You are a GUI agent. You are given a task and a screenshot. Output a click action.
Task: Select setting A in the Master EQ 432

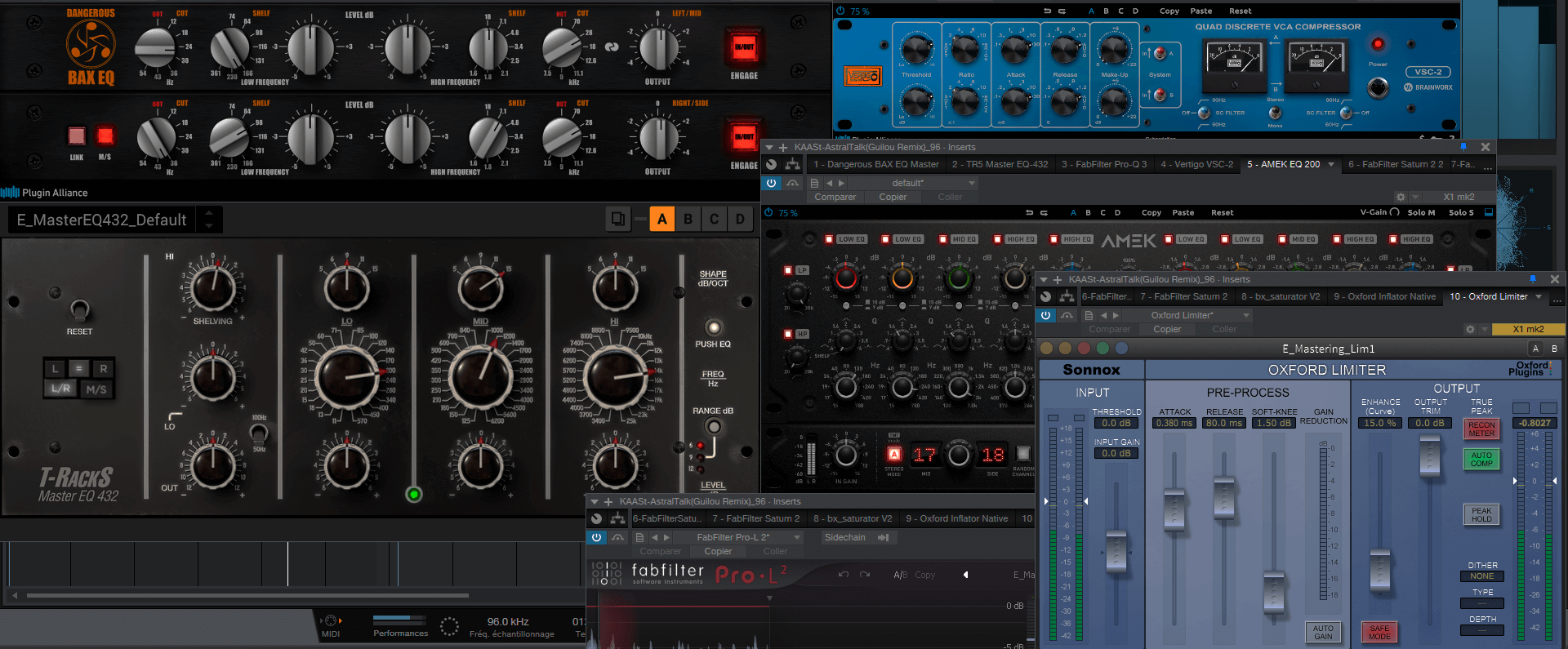point(662,219)
